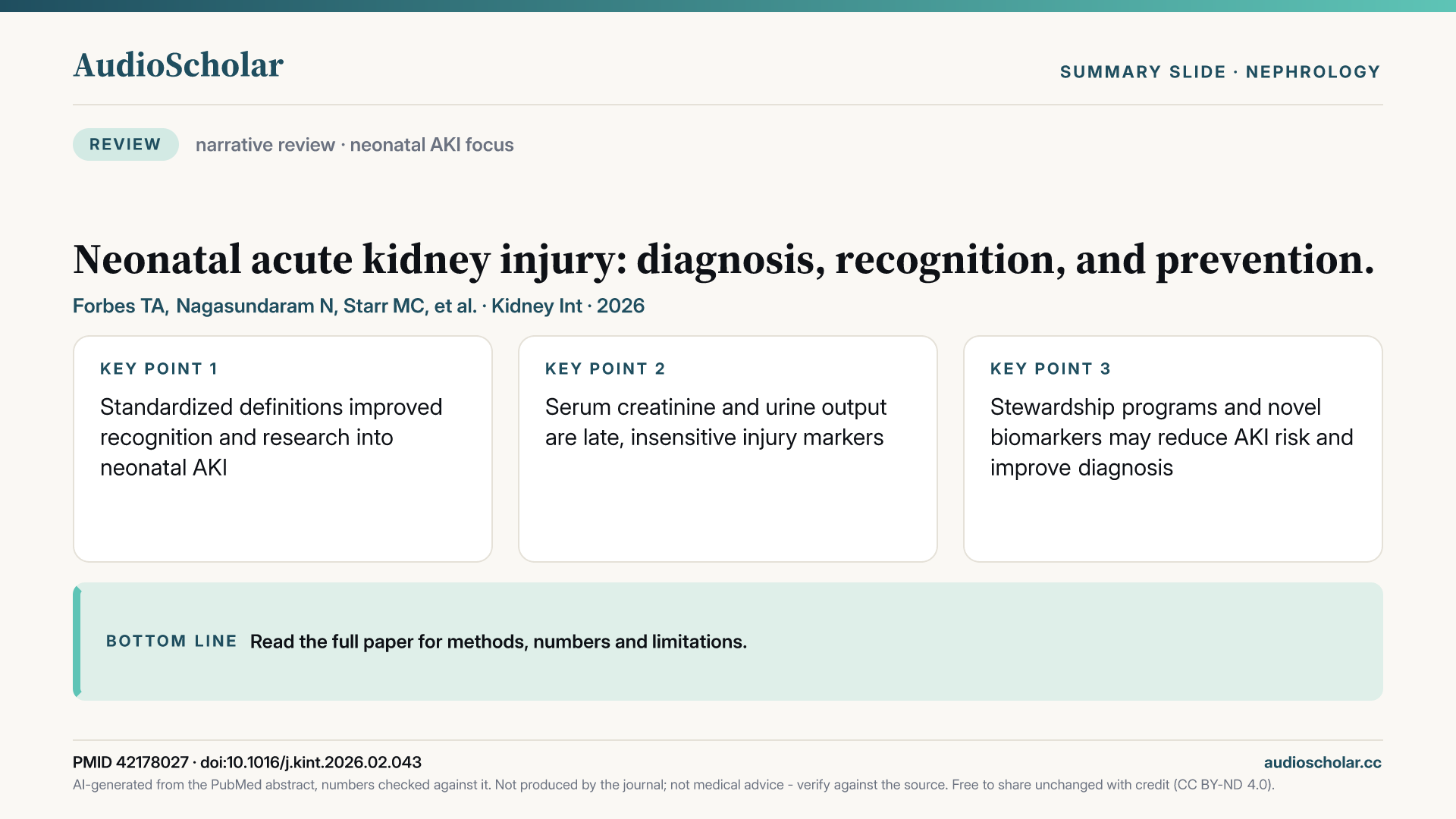The width and height of the screenshot is (1456, 819).
Task: Click the 'KEY POINT 3' label
Action: tap(1050, 369)
